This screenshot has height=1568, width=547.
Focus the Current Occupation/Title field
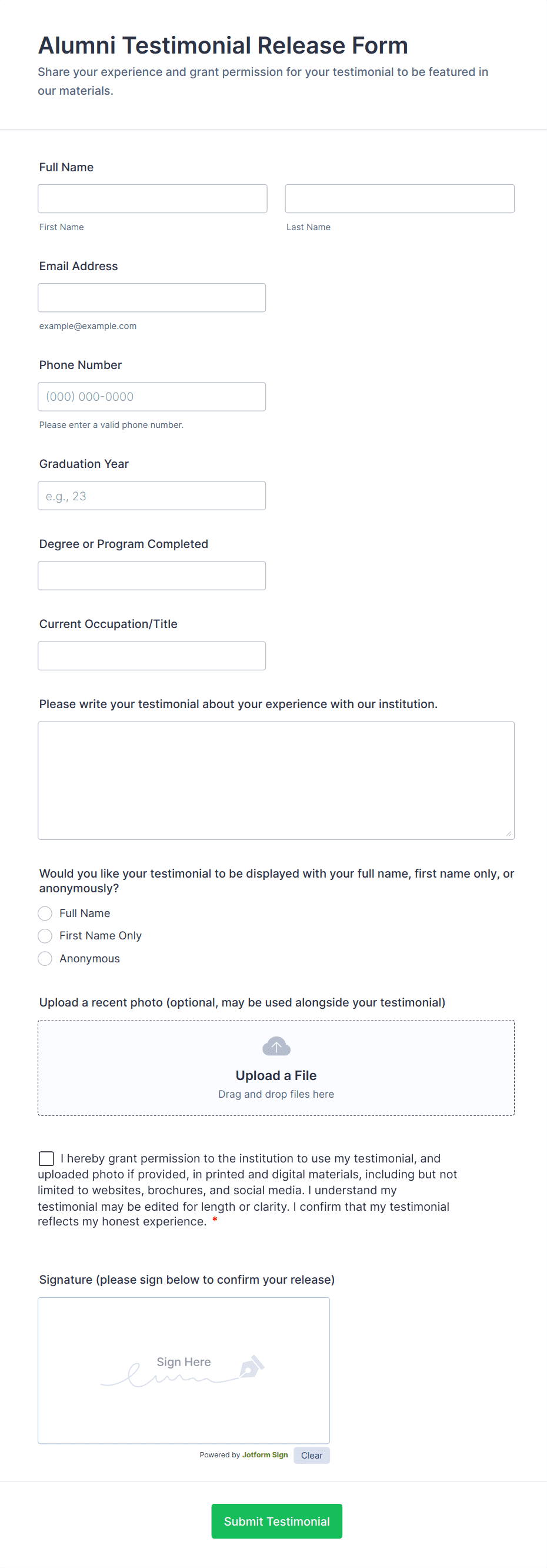click(152, 656)
